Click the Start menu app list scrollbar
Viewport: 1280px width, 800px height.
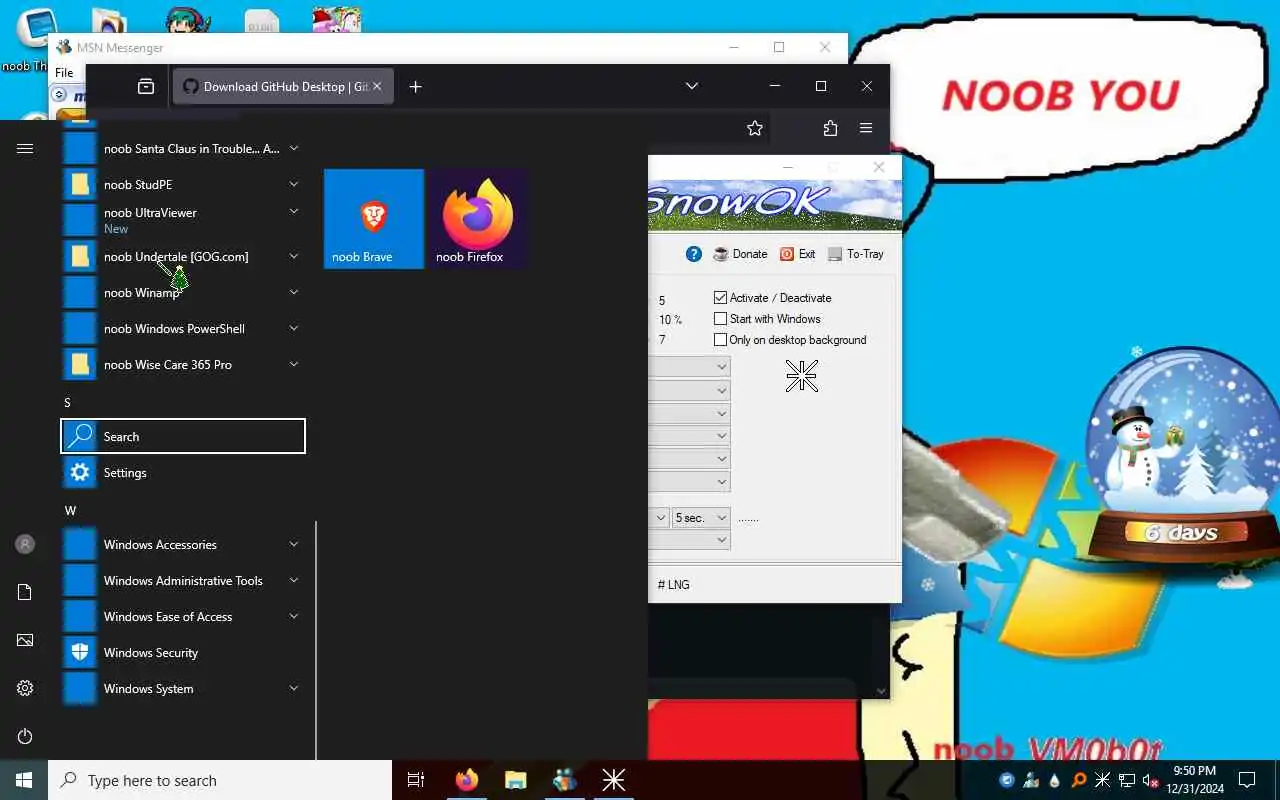click(x=316, y=640)
